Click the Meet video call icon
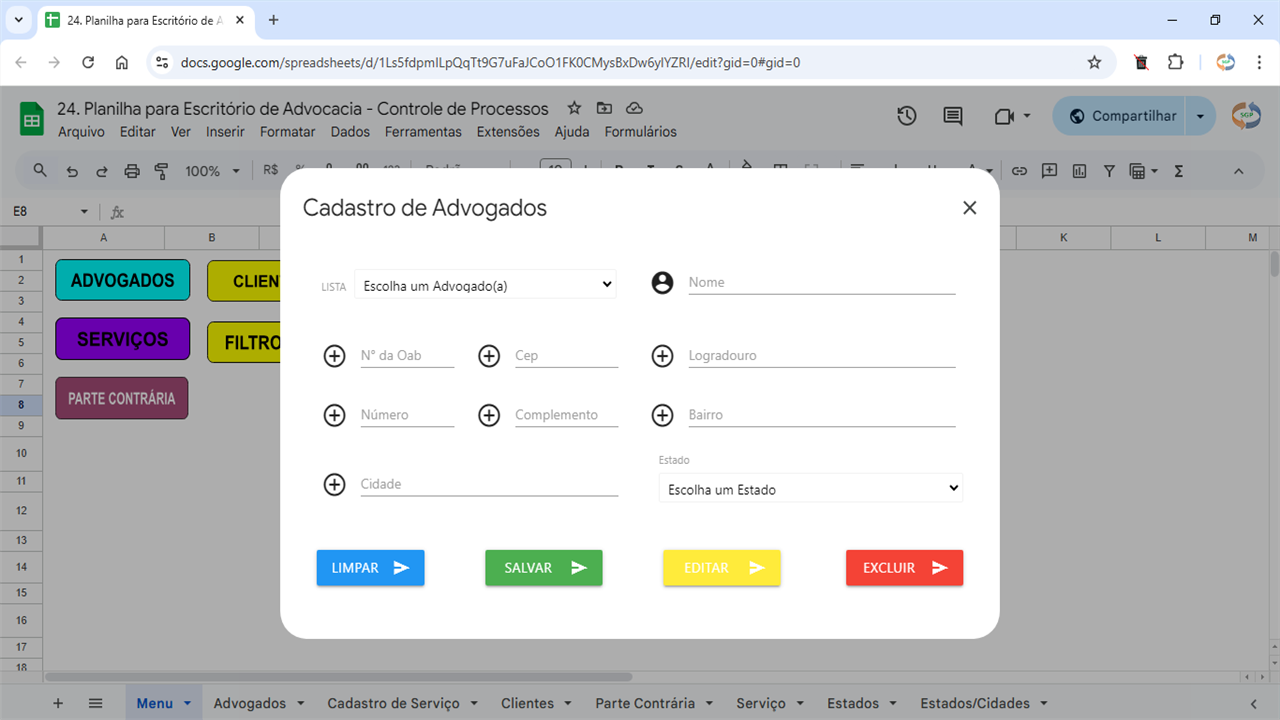The height and width of the screenshot is (720, 1280). [1006, 115]
